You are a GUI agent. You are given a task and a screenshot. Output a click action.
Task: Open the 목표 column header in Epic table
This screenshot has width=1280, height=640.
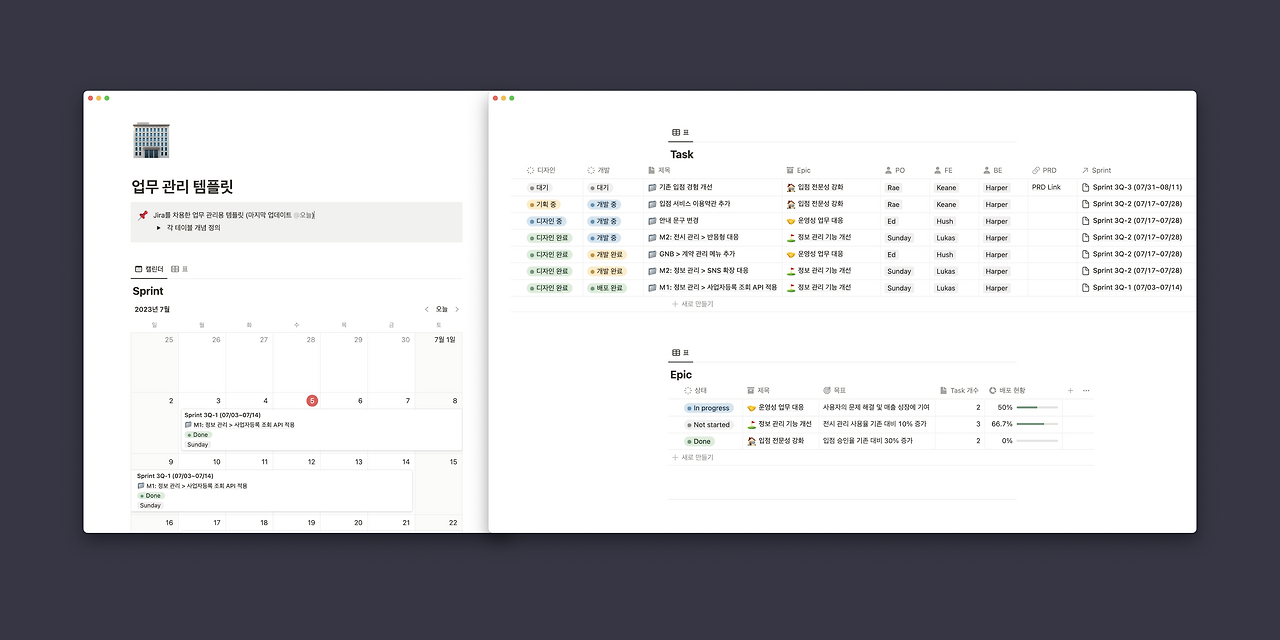point(834,391)
